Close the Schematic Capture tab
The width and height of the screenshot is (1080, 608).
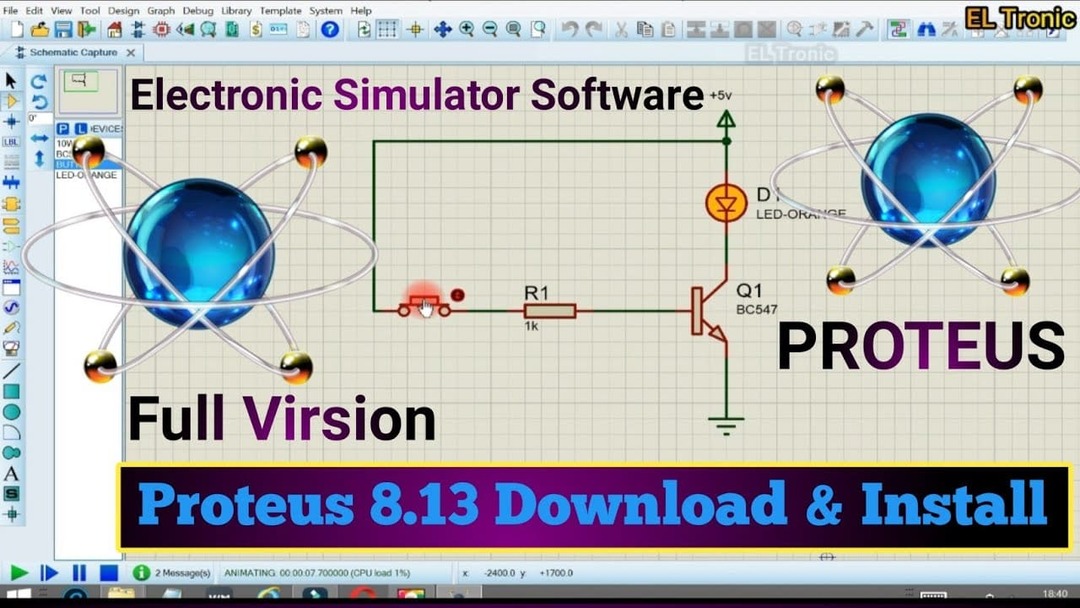(130, 52)
